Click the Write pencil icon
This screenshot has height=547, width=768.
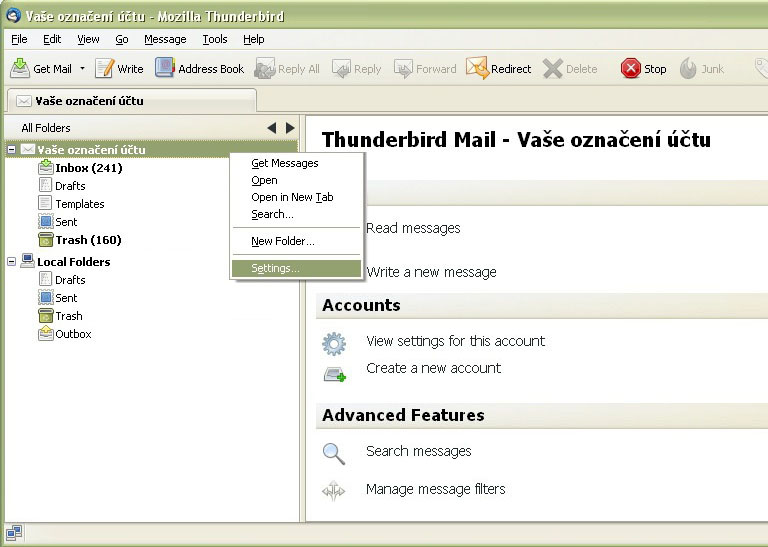point(104,68)
